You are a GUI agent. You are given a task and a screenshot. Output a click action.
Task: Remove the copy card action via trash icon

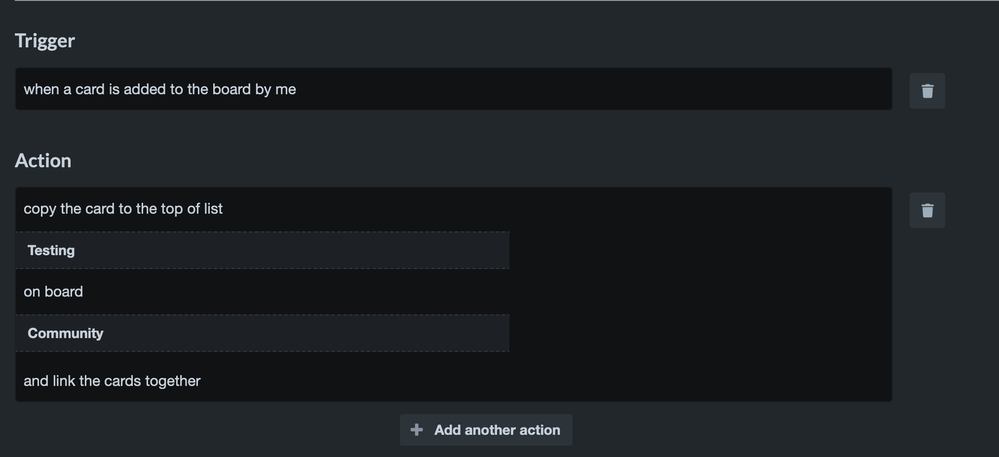pos(927,210)
